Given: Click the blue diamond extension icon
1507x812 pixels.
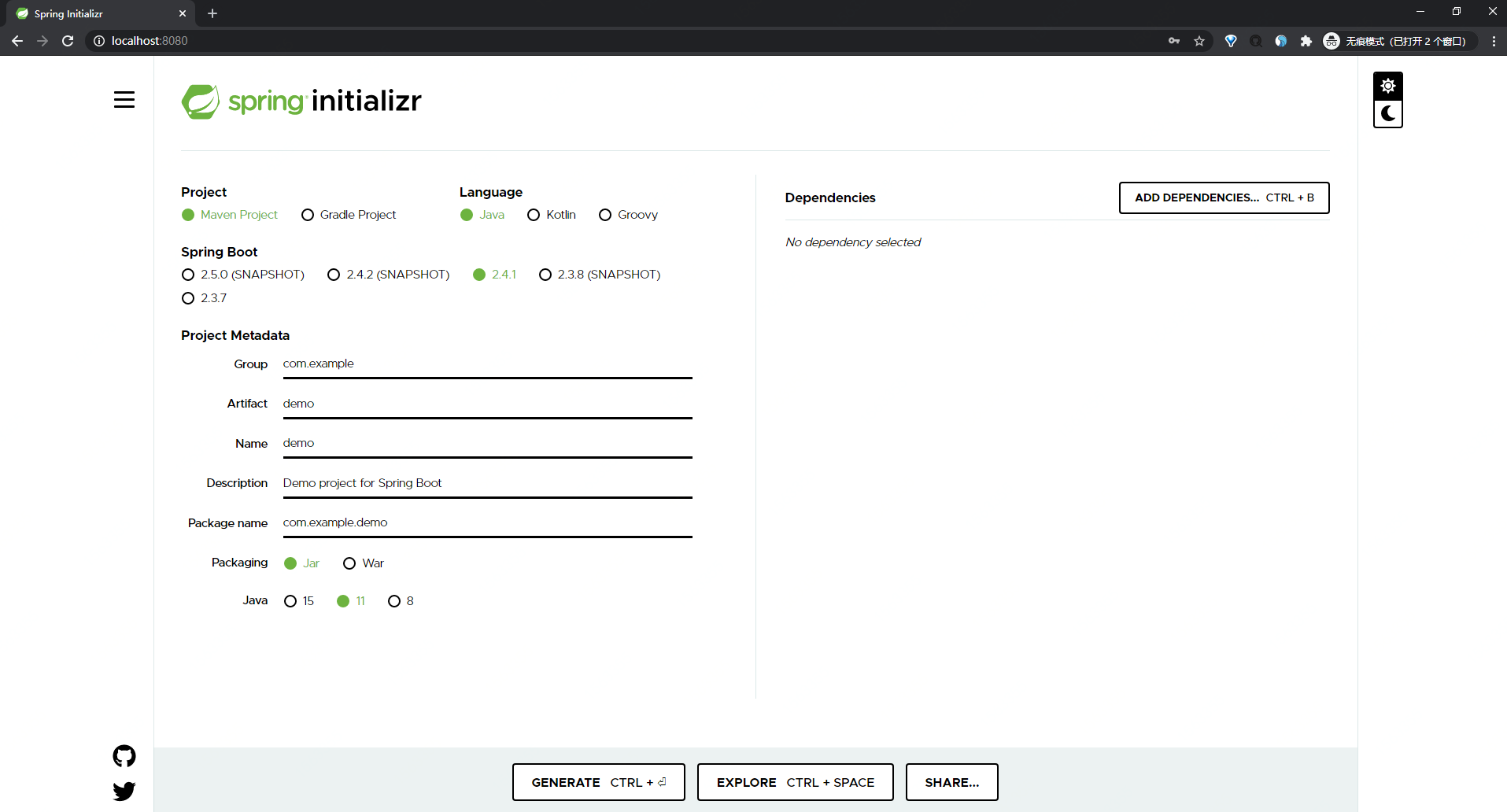Looking at the screenshot, I should click(x=1231, y=41).
